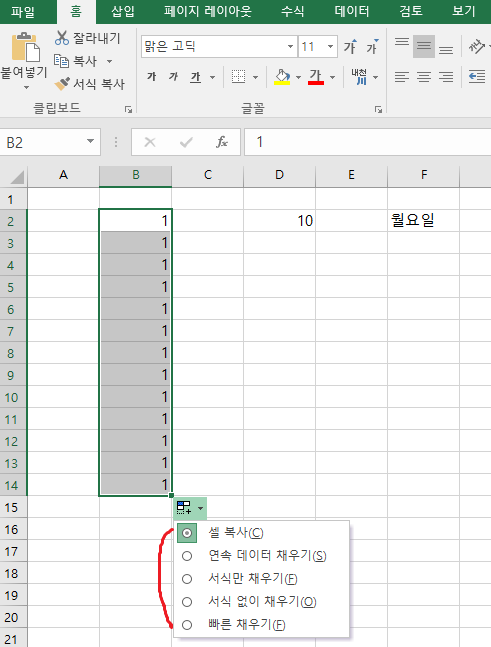Toggle bold 가 formatting

pos(151,77)
